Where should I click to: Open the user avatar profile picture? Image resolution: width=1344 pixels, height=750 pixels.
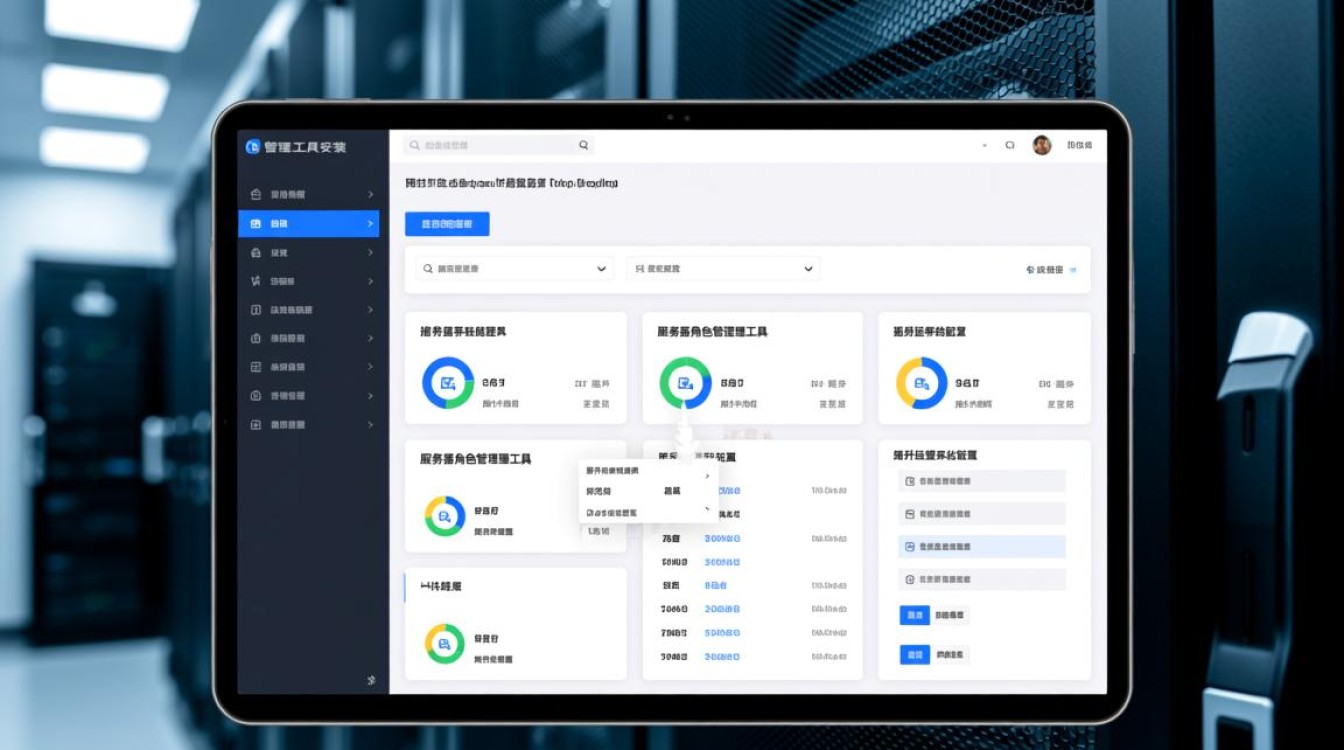pyautogui.click(x=1042, y=145)
